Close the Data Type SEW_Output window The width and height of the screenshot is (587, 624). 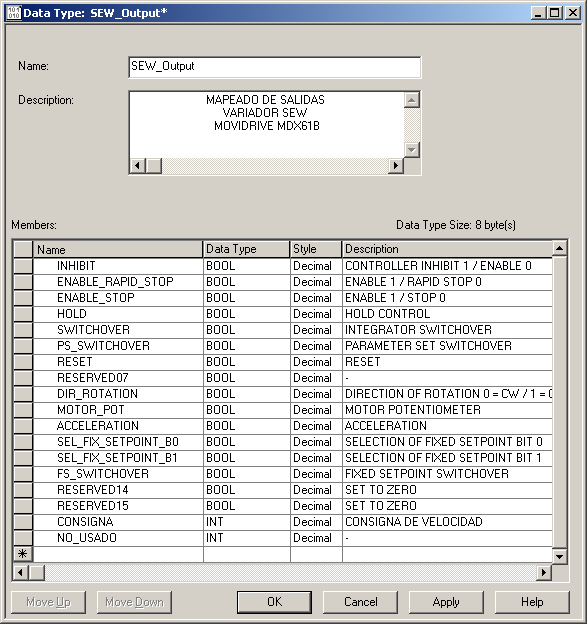click(x=573, y=13)
